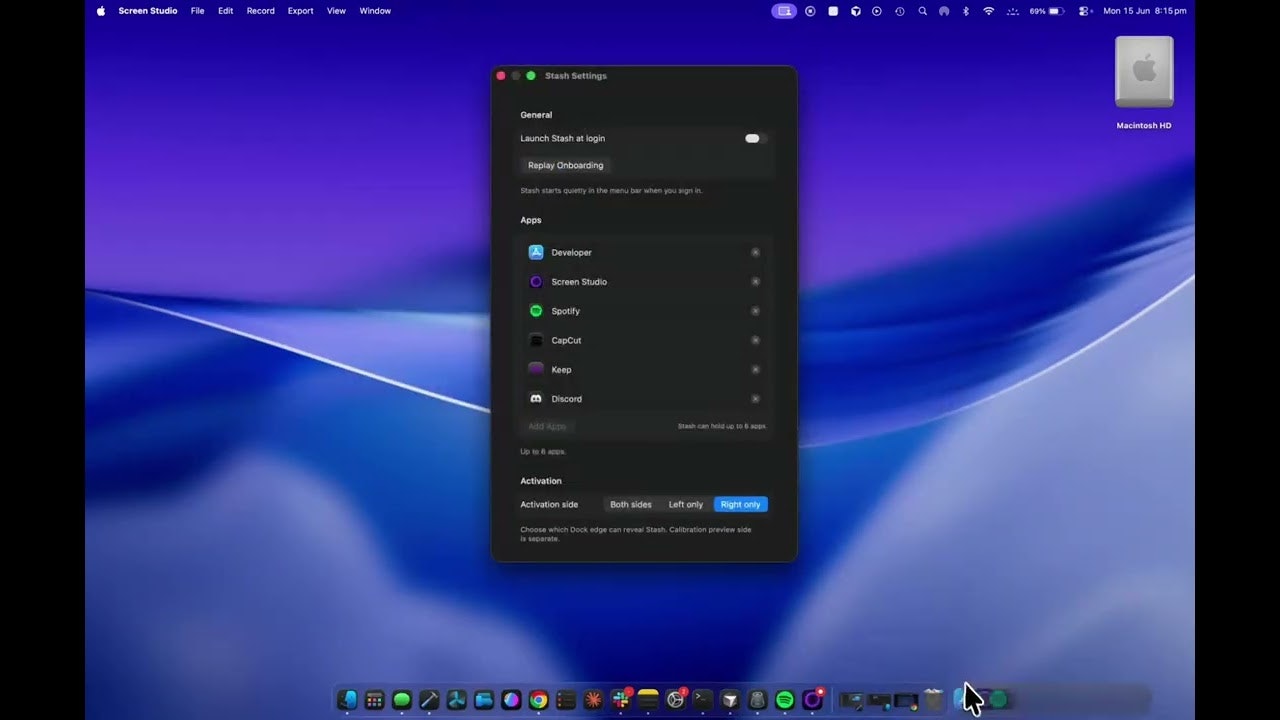Click the Macintosh HD desktop icon
Viewport: 1280px width, 720px height.
tap(1144, 84)
